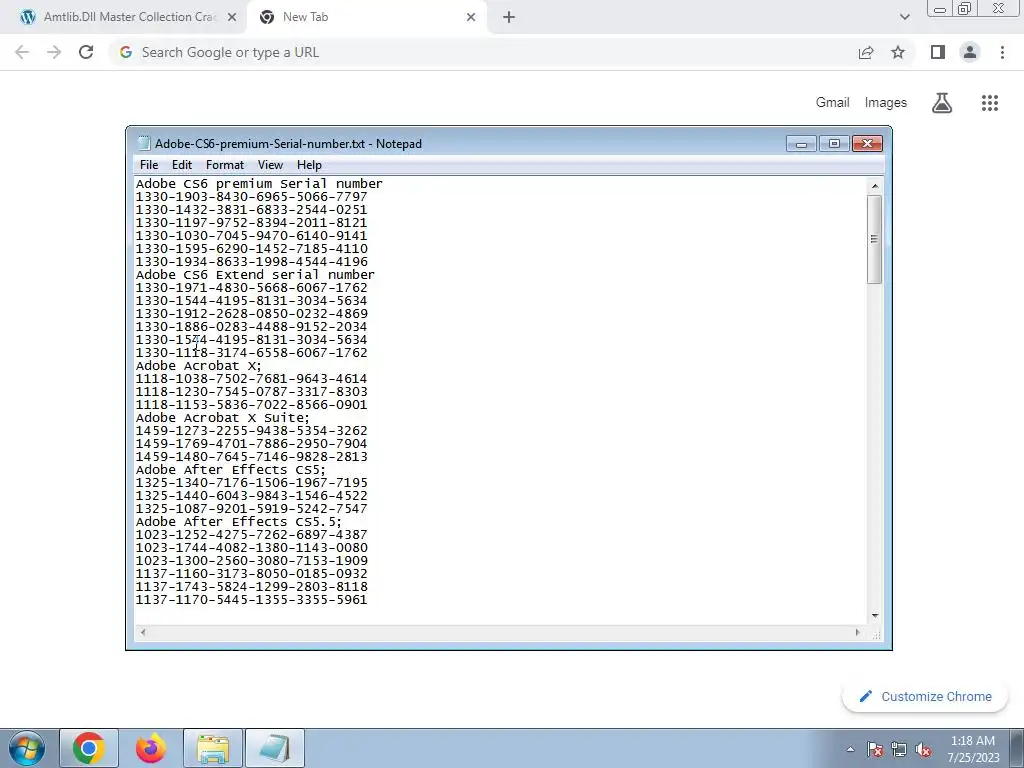
Task: Open Notepad File menu
Action: [x=149, y=165]
